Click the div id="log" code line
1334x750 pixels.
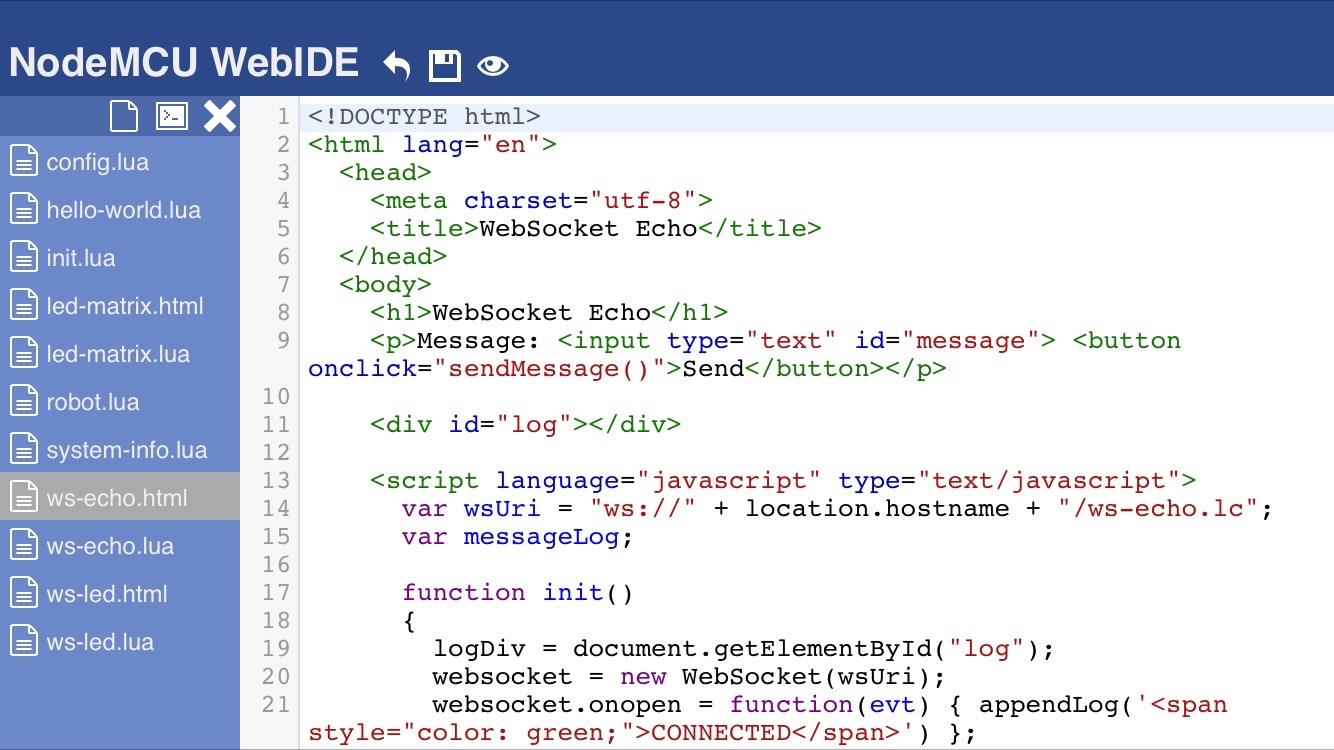click(x=526, y=425)
